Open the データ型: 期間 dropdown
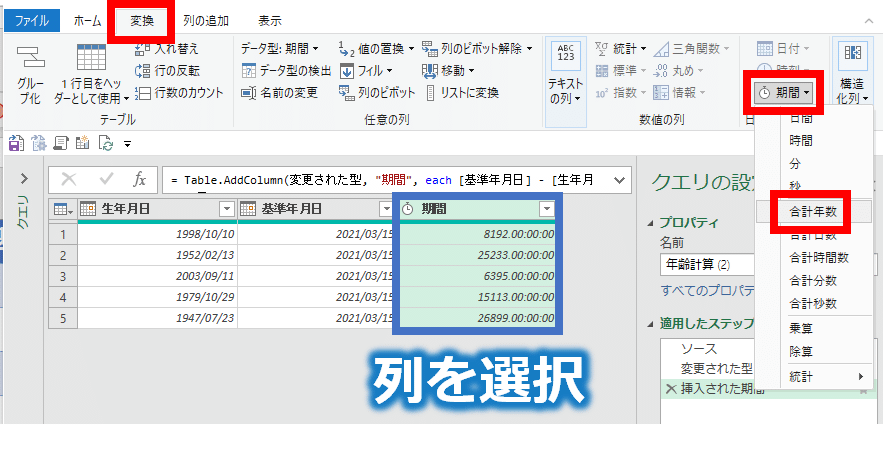The height and width of the screenshot is (468, 883). pos(280,49)
